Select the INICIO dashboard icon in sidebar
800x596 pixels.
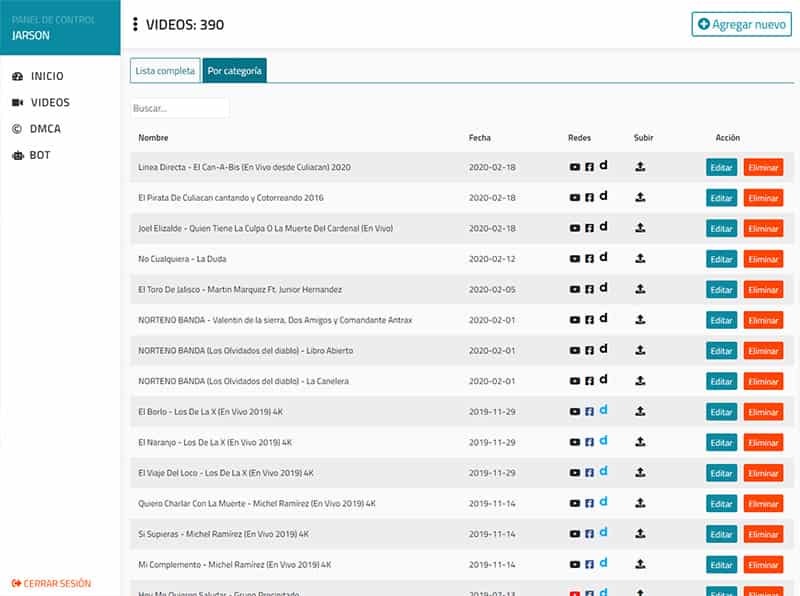coord(20,75)
